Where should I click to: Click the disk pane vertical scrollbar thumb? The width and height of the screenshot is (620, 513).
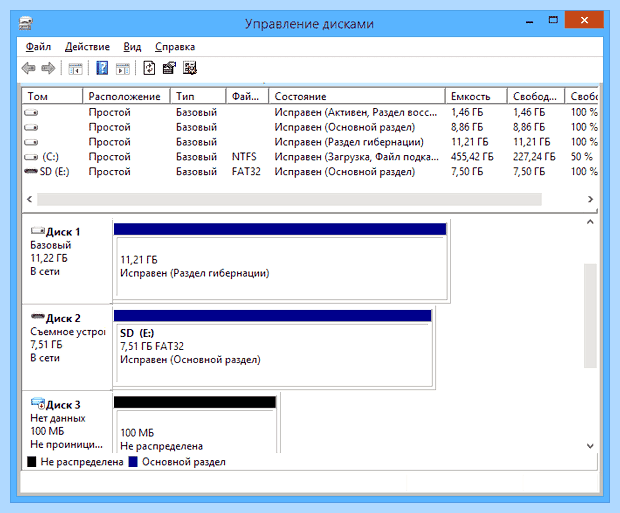click(x=590, y=316)
